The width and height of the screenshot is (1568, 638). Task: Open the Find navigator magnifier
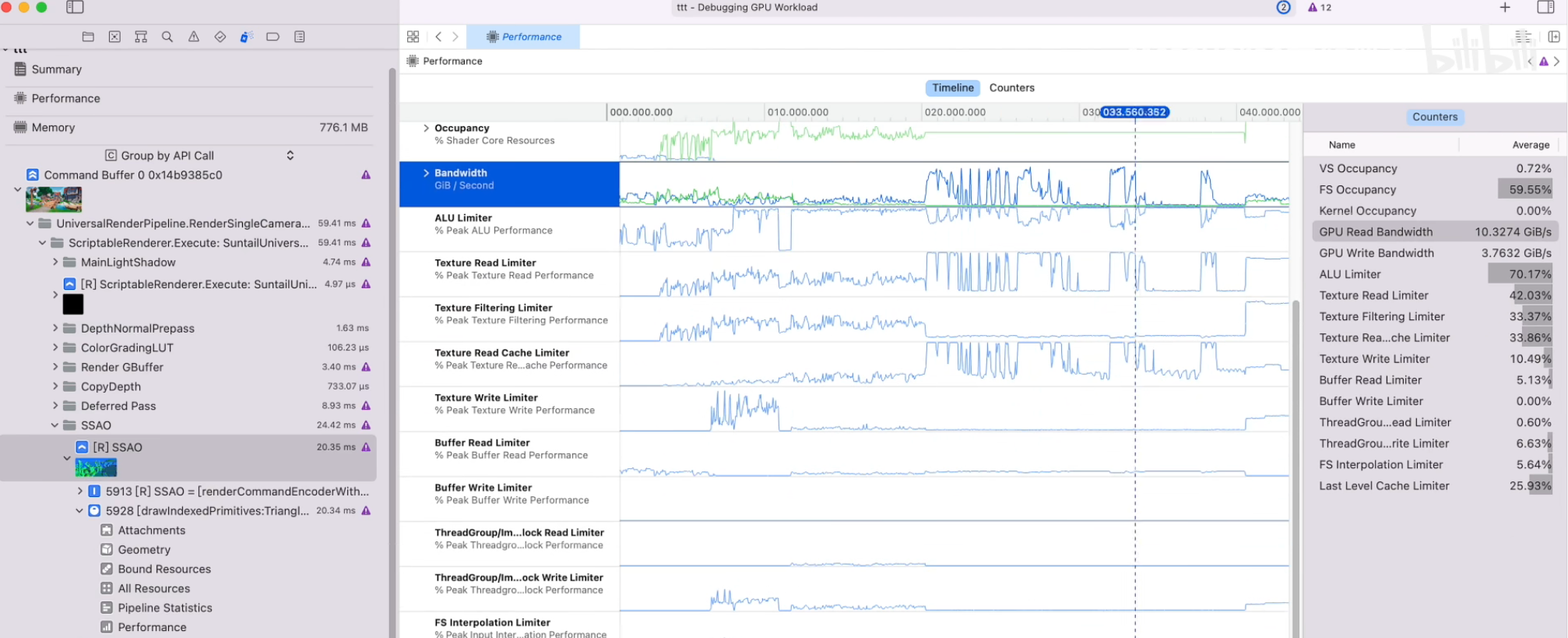167,37
